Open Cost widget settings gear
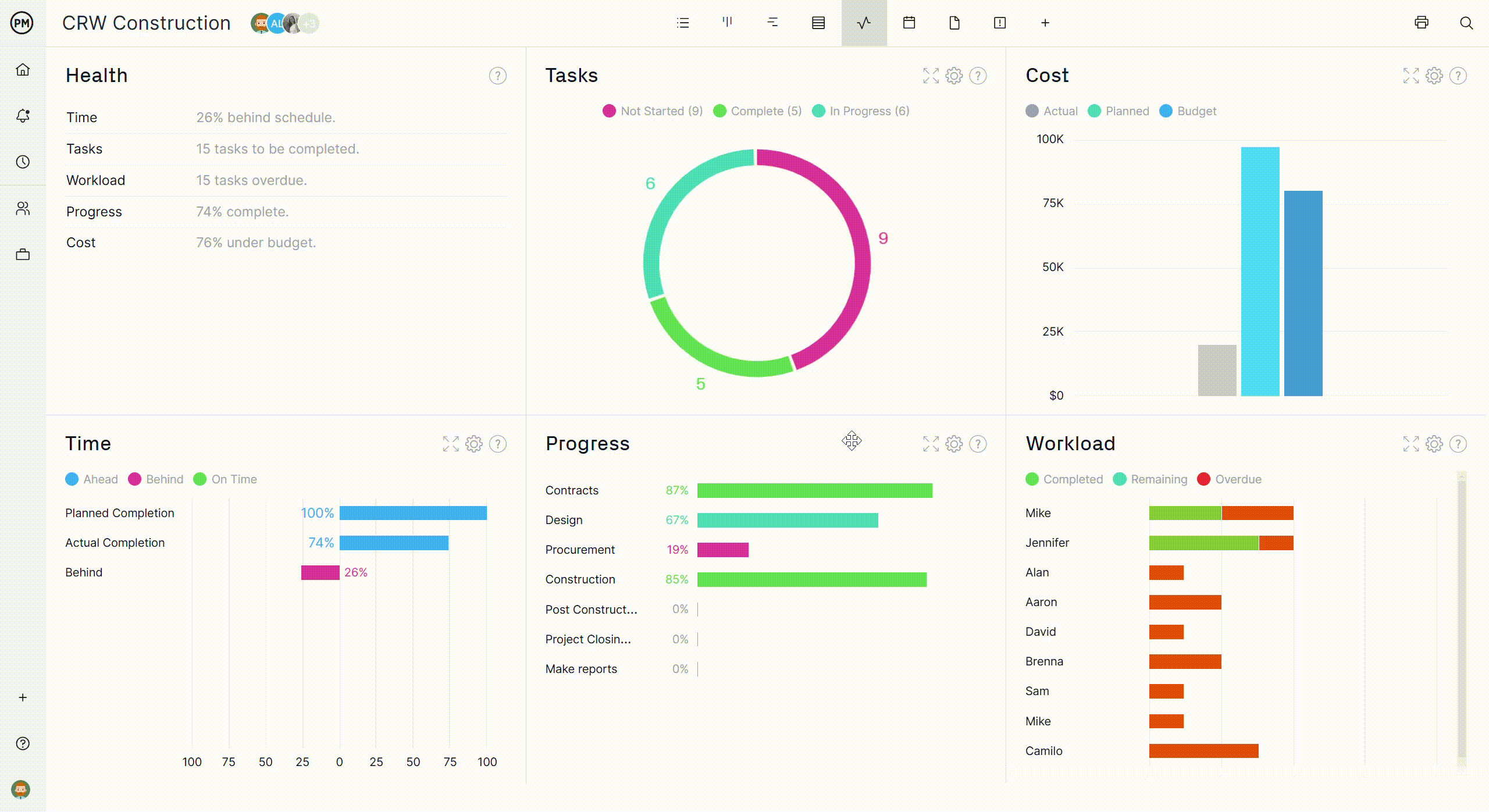1489x812 pixels. (1434, 76)
